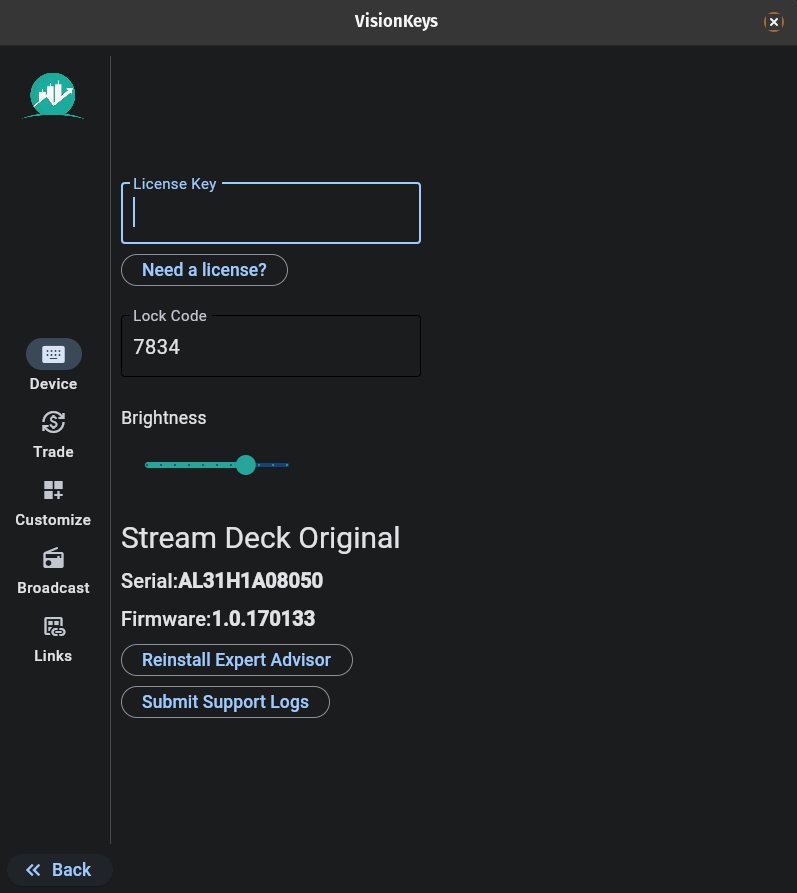797x893 pixels.
Task: Click Reinstall Expert Advisor button
Action: tap(237, 660)
